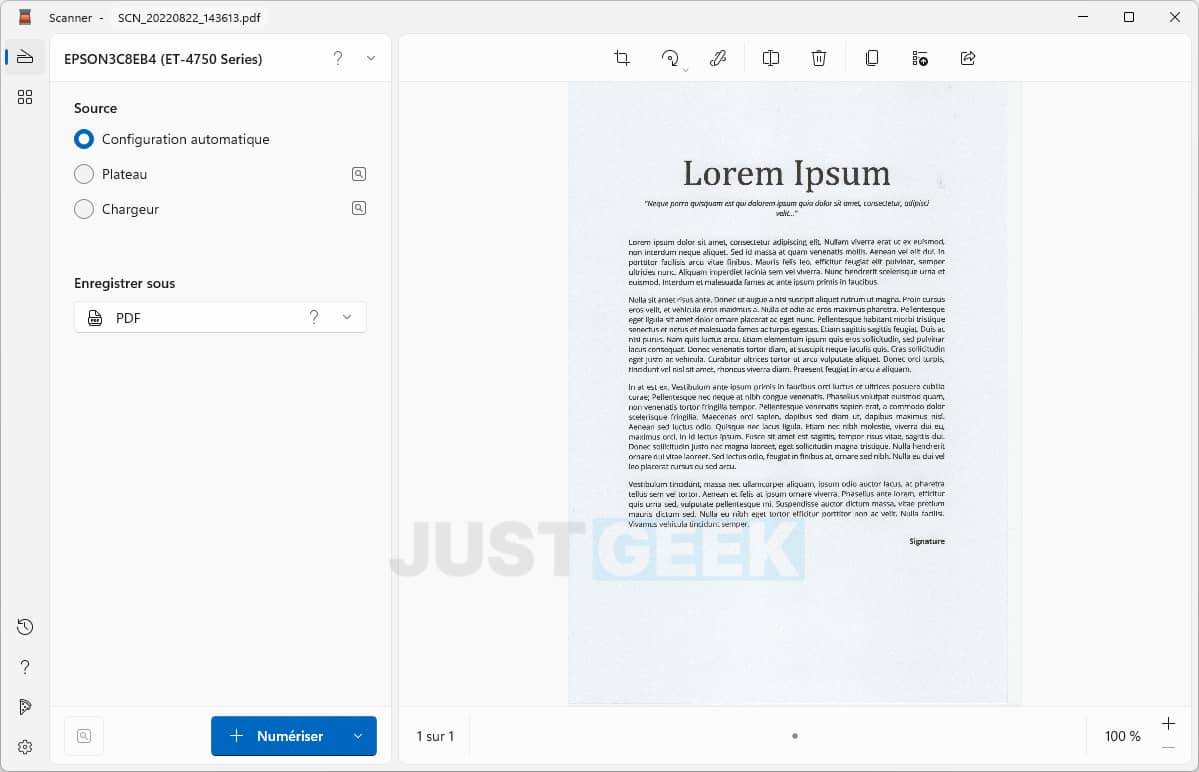Click the Scanner app icon in title bar

pos(25,17)
